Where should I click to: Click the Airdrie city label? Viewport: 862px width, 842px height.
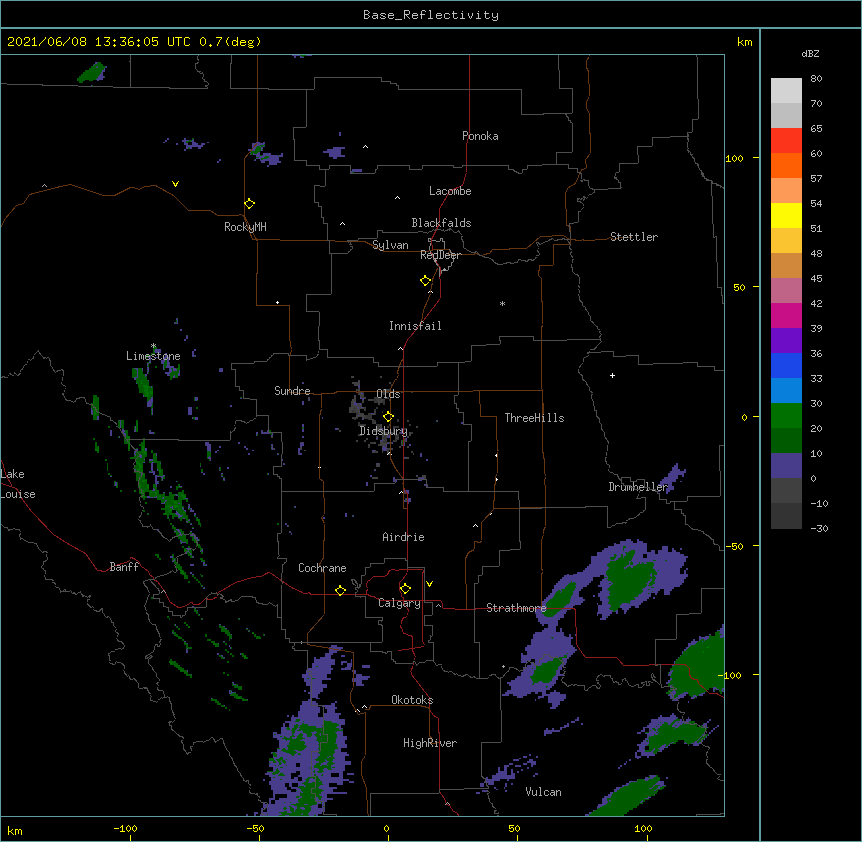[403, 537]
